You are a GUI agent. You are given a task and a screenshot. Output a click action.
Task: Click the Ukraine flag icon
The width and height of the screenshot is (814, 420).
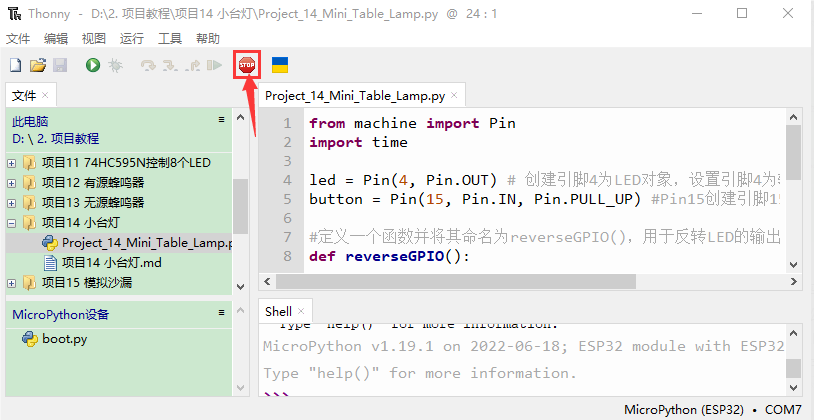[x=281, y=65]
